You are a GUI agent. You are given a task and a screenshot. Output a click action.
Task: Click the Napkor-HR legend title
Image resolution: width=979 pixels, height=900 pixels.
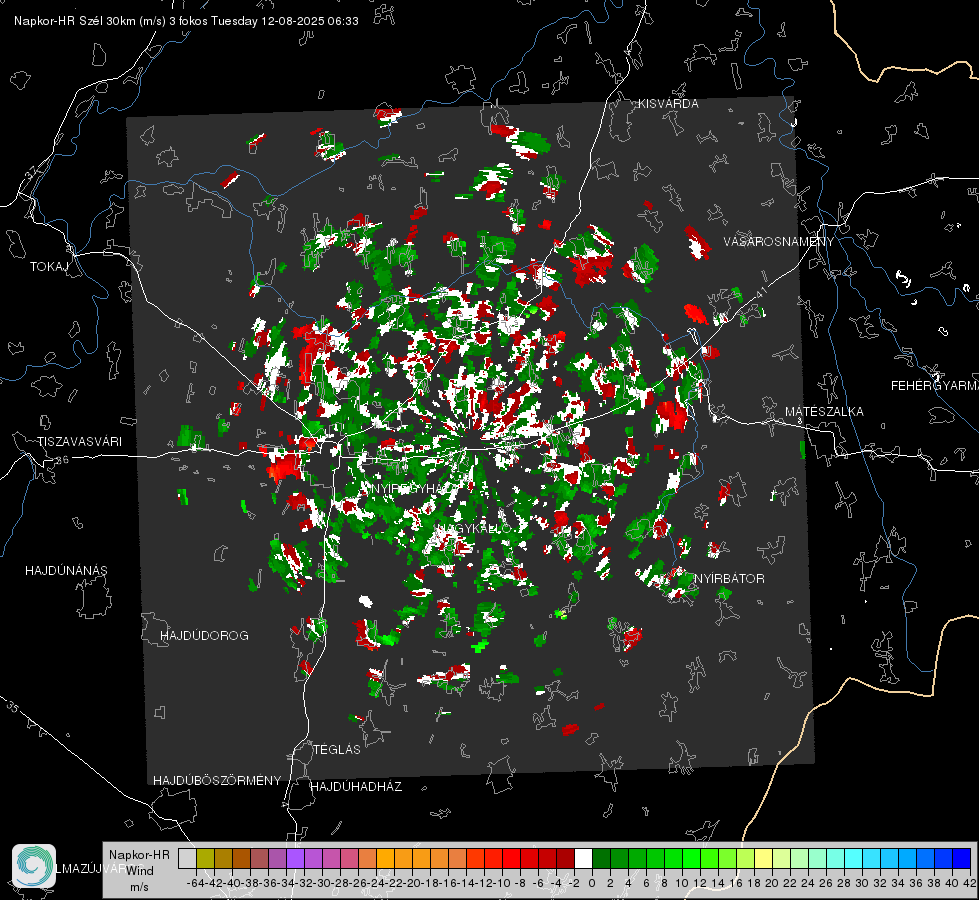139,855
